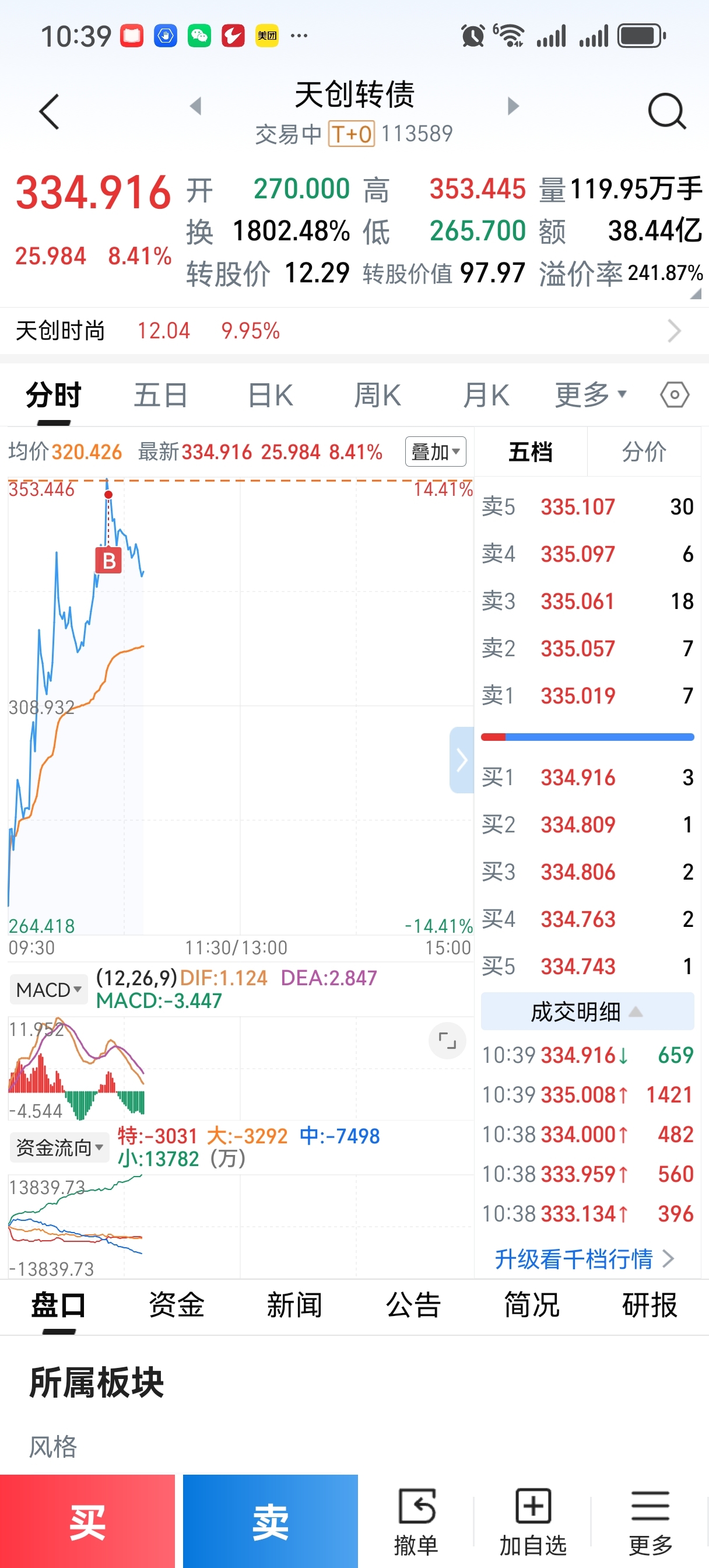
Task: Tap the large price 334.916
Action: coord(93,192)
